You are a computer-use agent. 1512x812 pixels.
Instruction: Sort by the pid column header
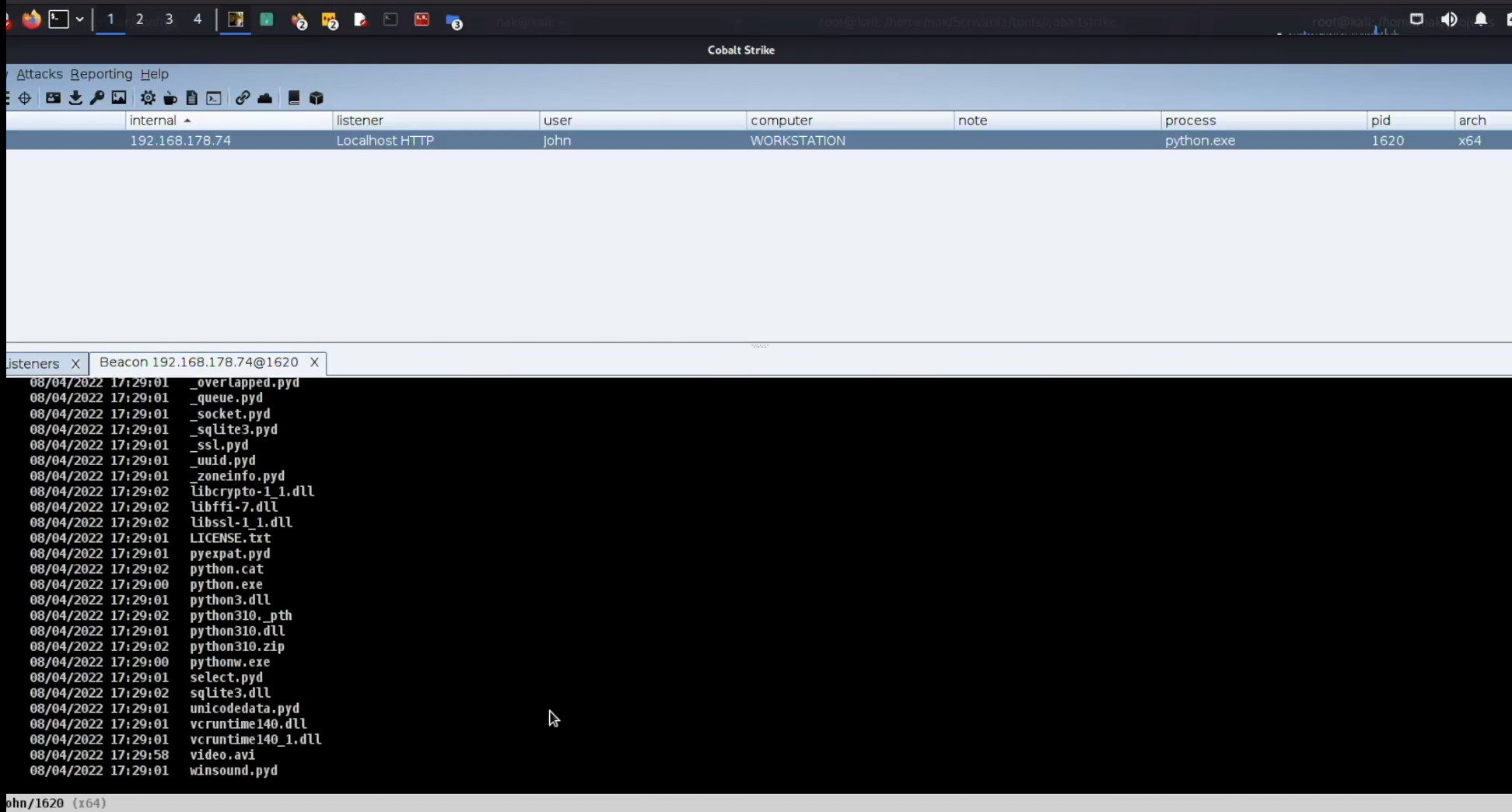(x=1411, y=121)
